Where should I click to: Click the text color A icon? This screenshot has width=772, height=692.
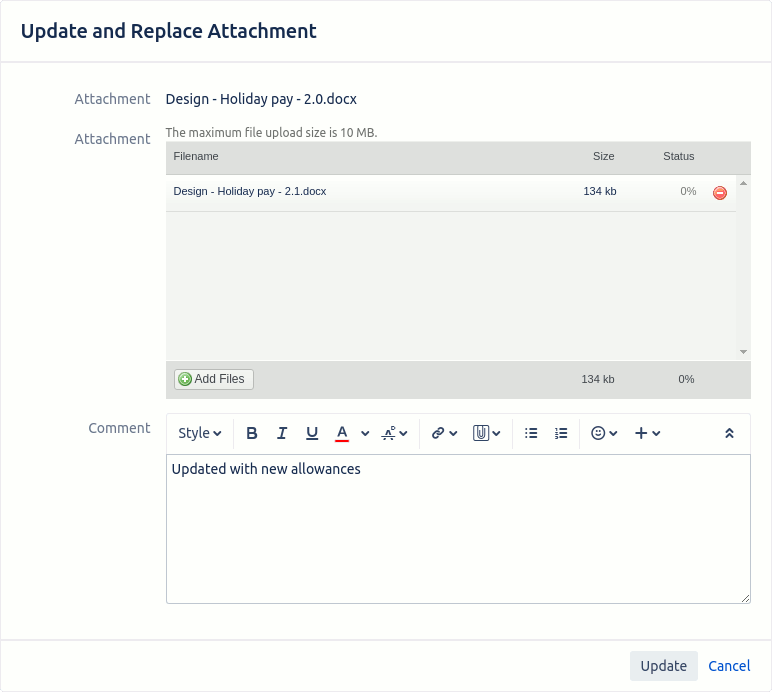pyautogui.click(x=342, y=433)
